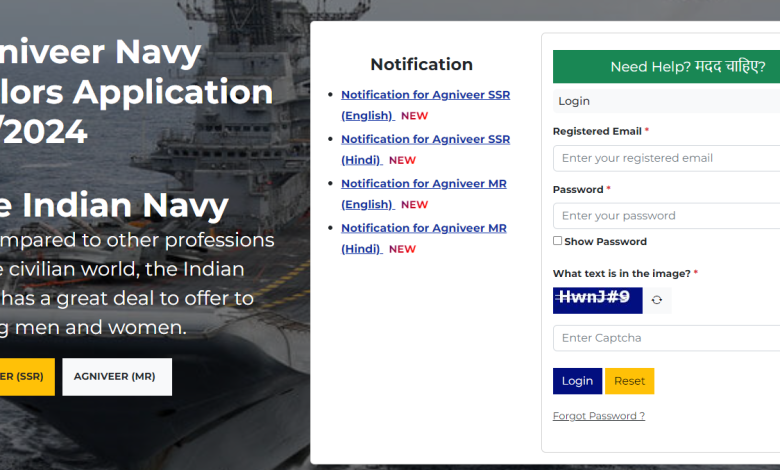Screen dimensions: 780x470
Task: Select the white AGNIVEER (MR) button
Action: click(117, 377)
